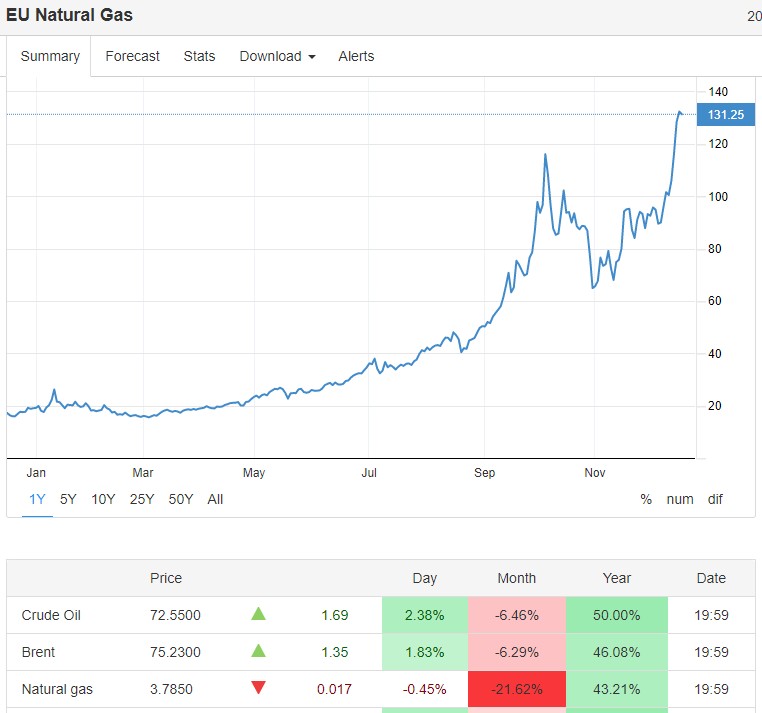
Task: Choose the 50Y time range
Action: coord(181,499)
